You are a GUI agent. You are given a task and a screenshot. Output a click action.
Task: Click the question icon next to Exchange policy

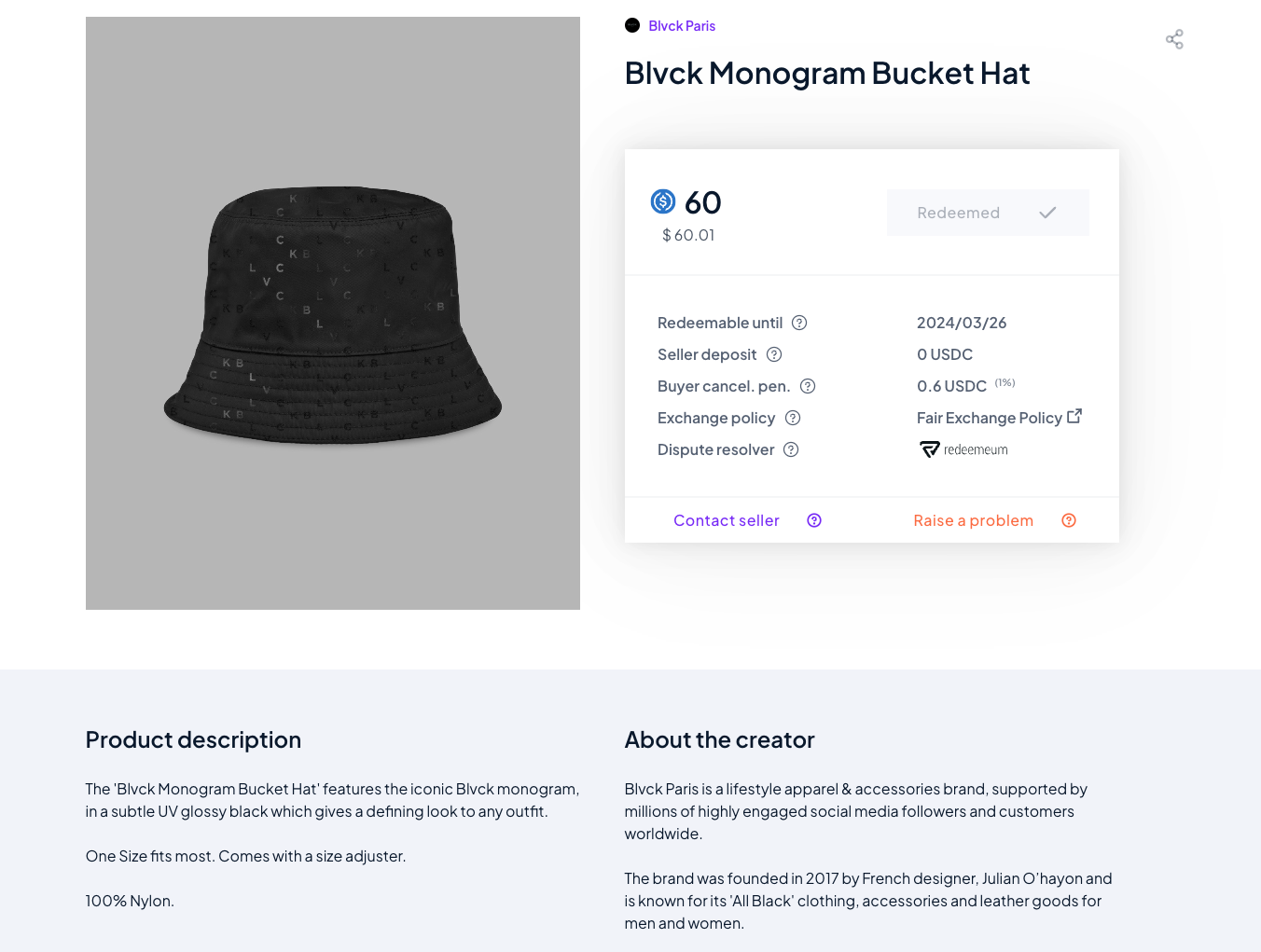(x=793, y=418)
